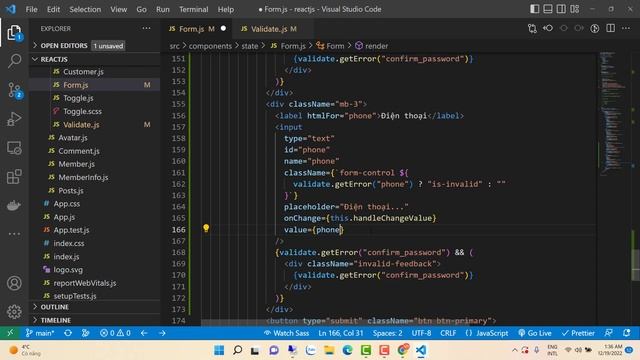The height and width of the screenshot is (360, 640).
Task: Toggle the timeline view icon in editor toolbar
Action: [595, 29]
